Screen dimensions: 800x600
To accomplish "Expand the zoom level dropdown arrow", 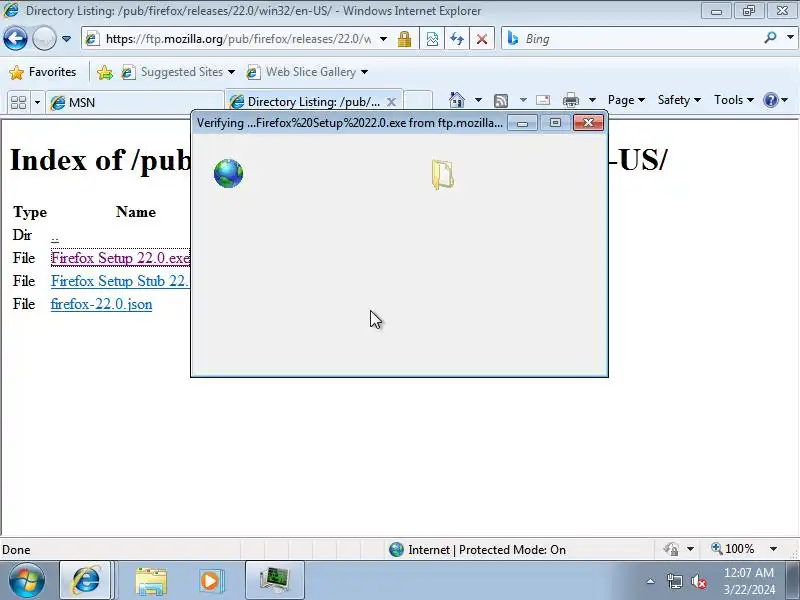I will (773, 549).
